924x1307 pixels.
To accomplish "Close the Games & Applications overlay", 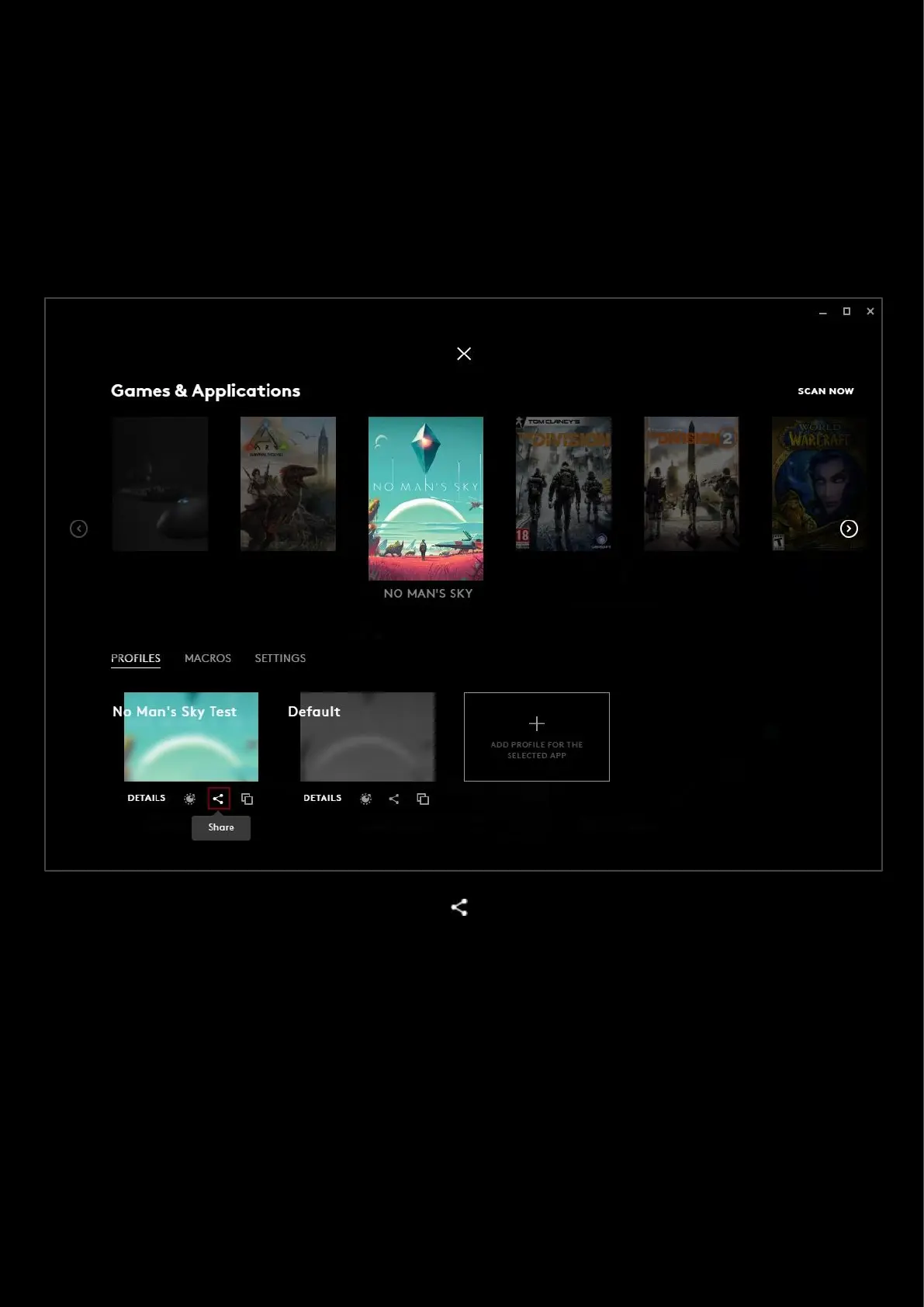I will click(x=464, y=354).
